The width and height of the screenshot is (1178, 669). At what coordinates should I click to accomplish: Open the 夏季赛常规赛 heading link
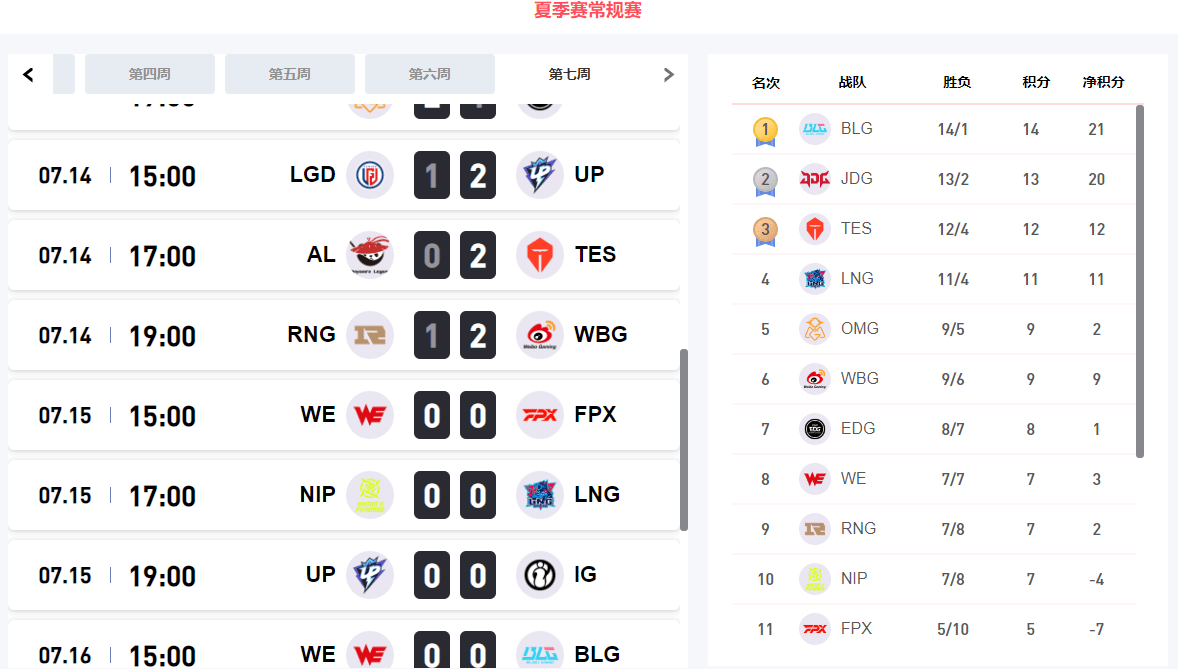pos(588,11)
